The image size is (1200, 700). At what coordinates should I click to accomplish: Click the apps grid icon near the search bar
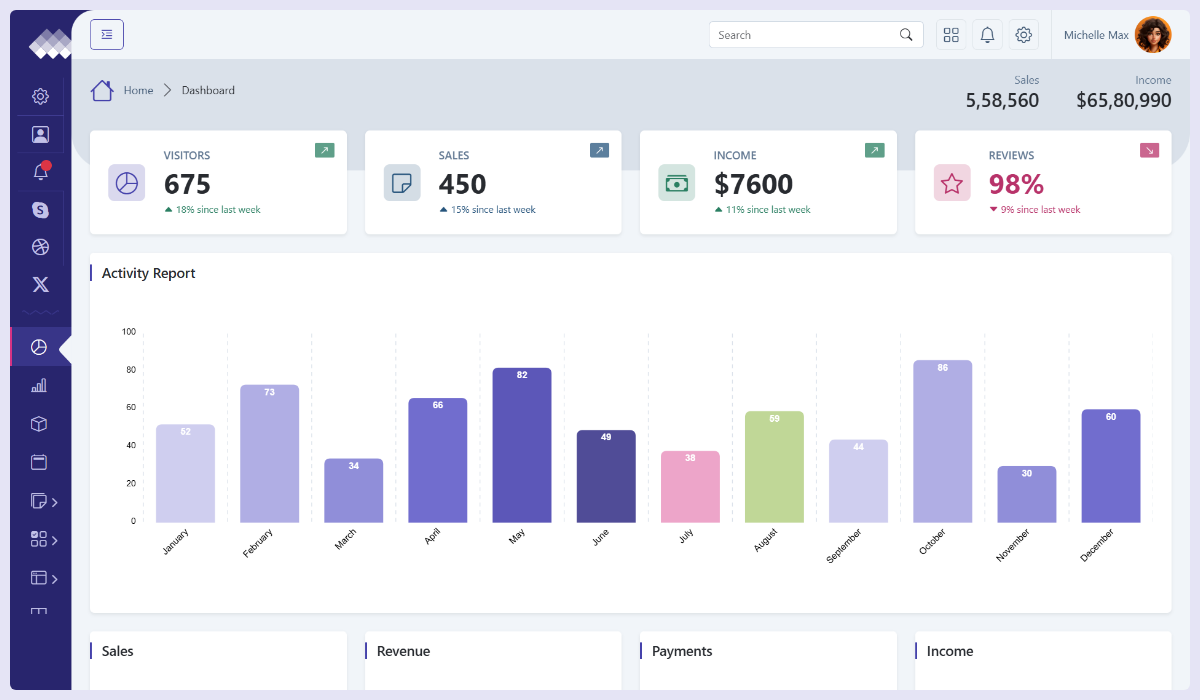click(x=951, y=34)
